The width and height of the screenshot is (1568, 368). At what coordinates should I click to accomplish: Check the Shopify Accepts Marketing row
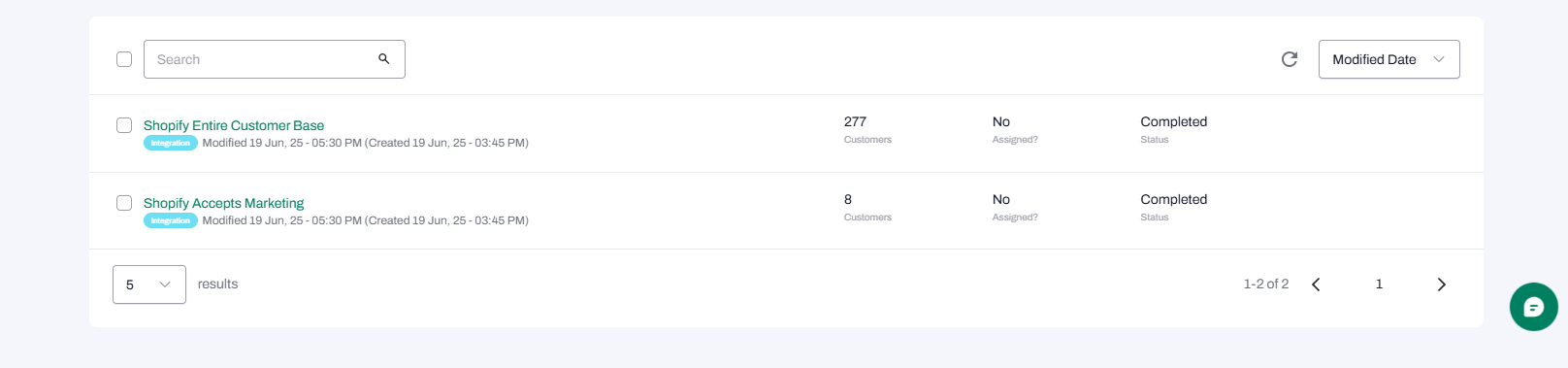tap(124, 203)
